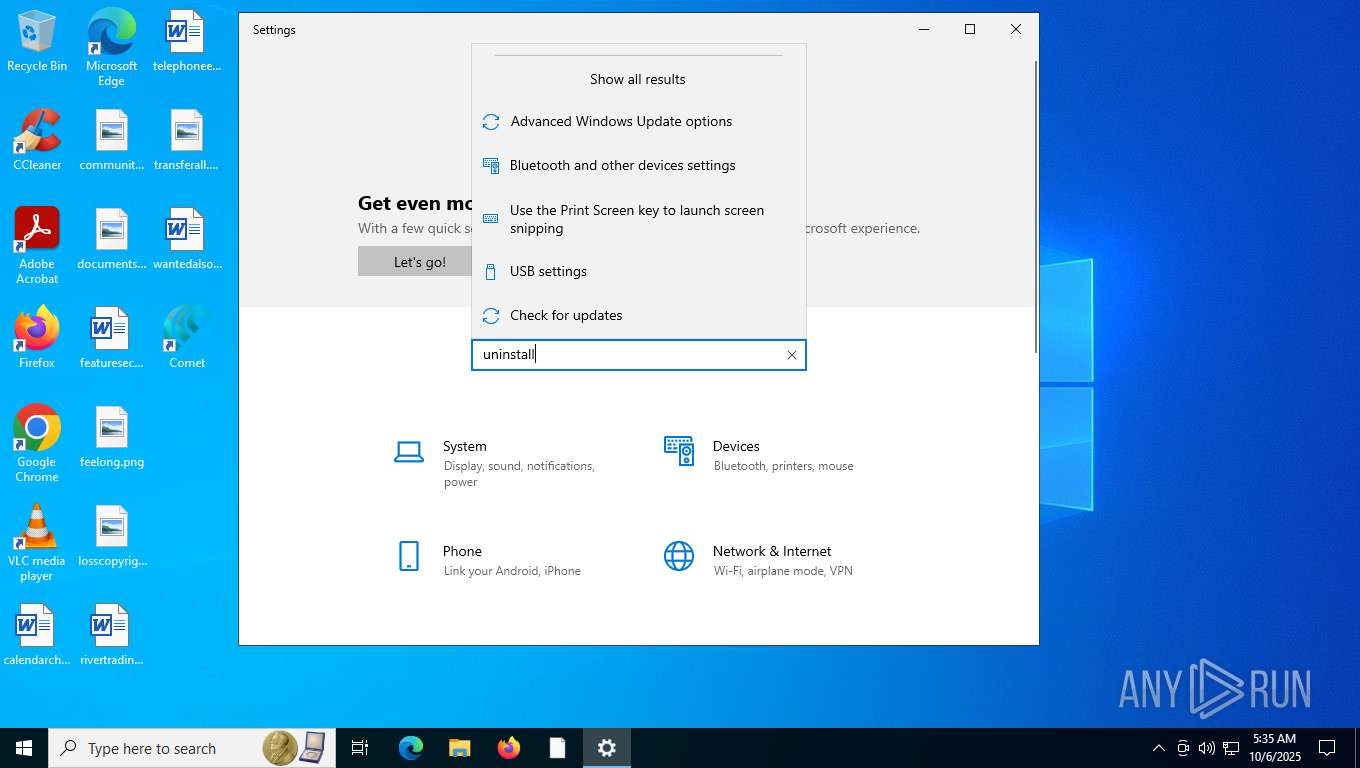Launch Firefox from the desktop

pyautogui.click(x=37, y=338)
